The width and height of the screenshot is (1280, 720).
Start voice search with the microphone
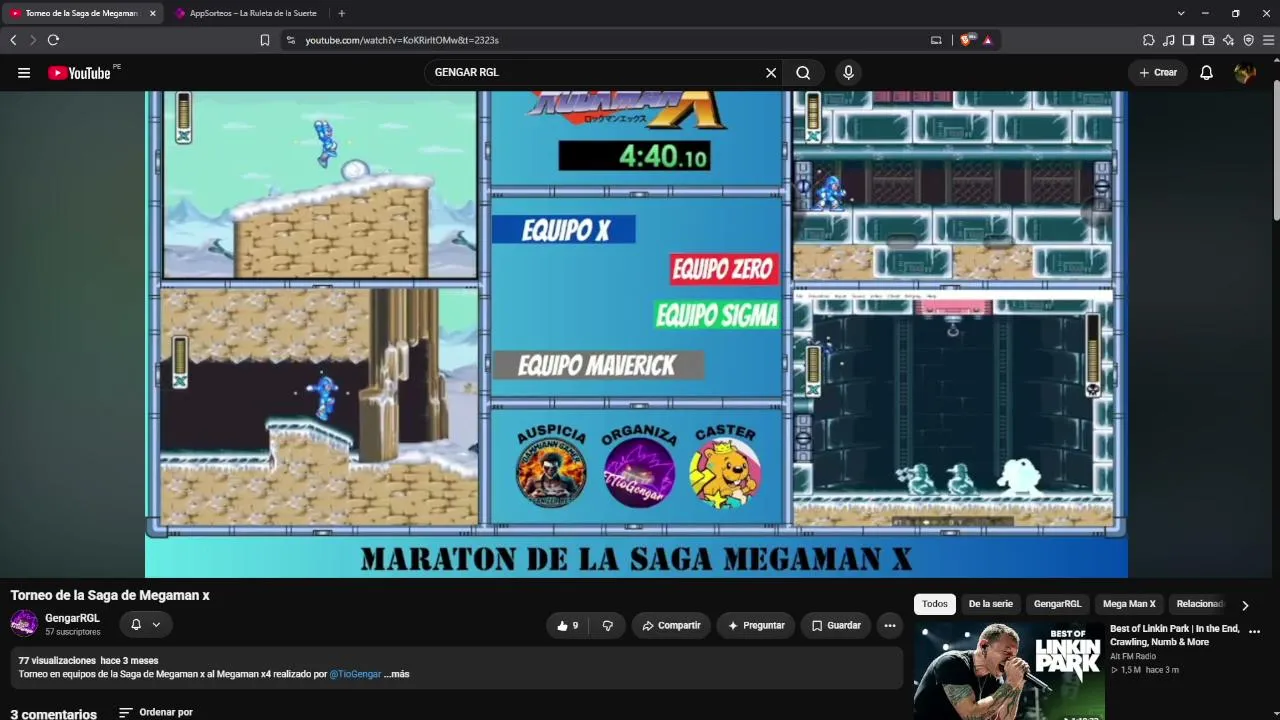(848, 72)
